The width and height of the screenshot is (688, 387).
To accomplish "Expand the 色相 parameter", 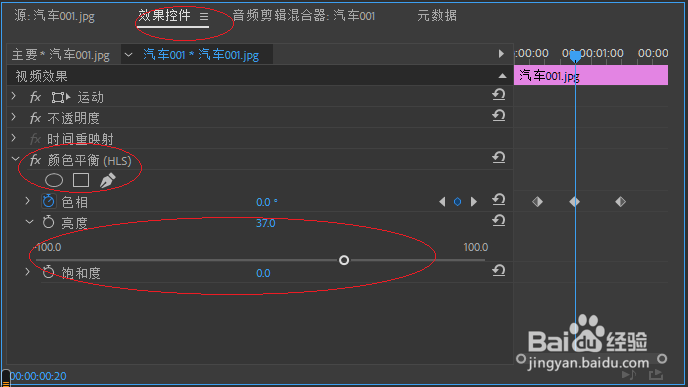I will (x=28, y=201).
